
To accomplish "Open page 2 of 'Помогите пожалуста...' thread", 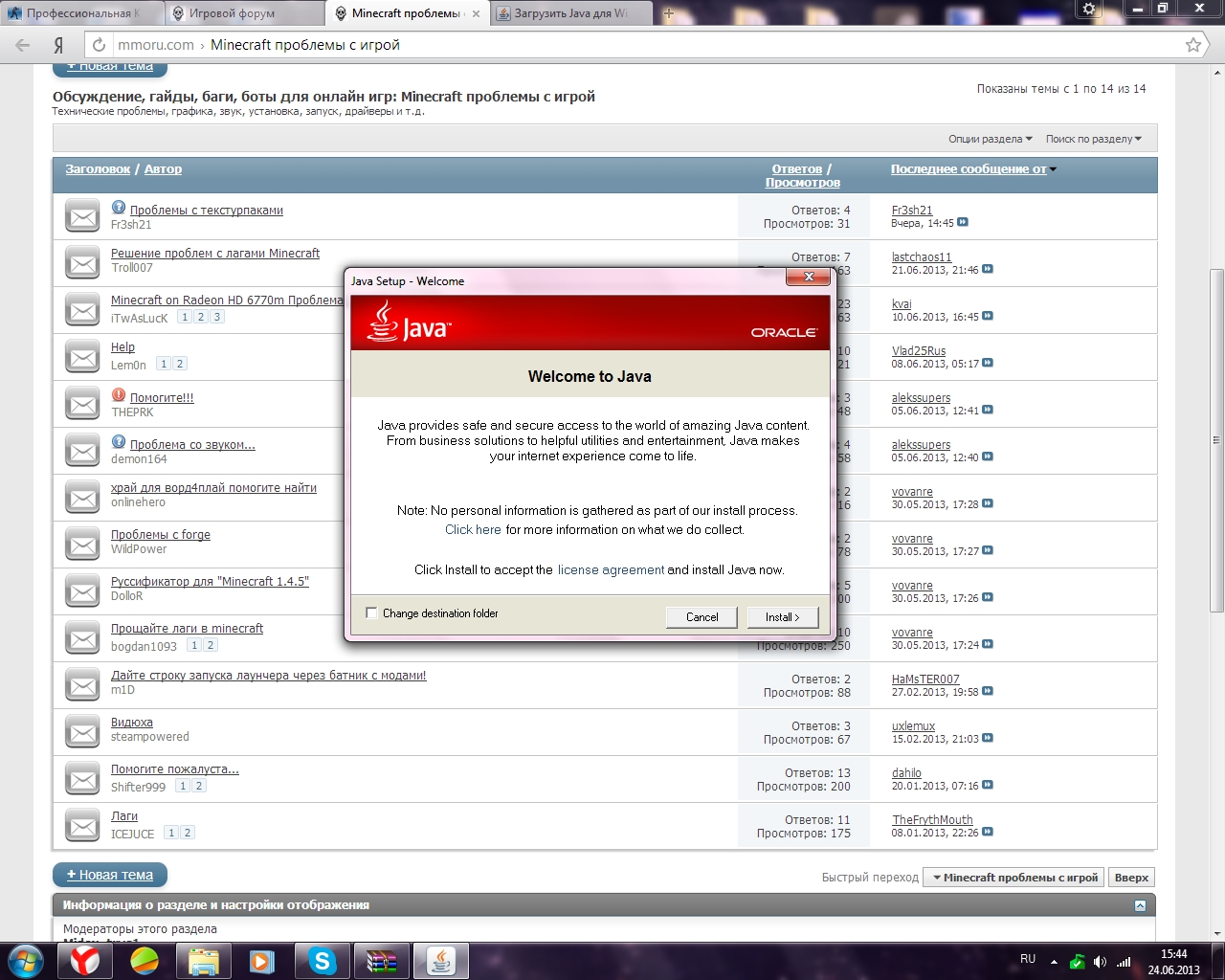I will [199, 786].
